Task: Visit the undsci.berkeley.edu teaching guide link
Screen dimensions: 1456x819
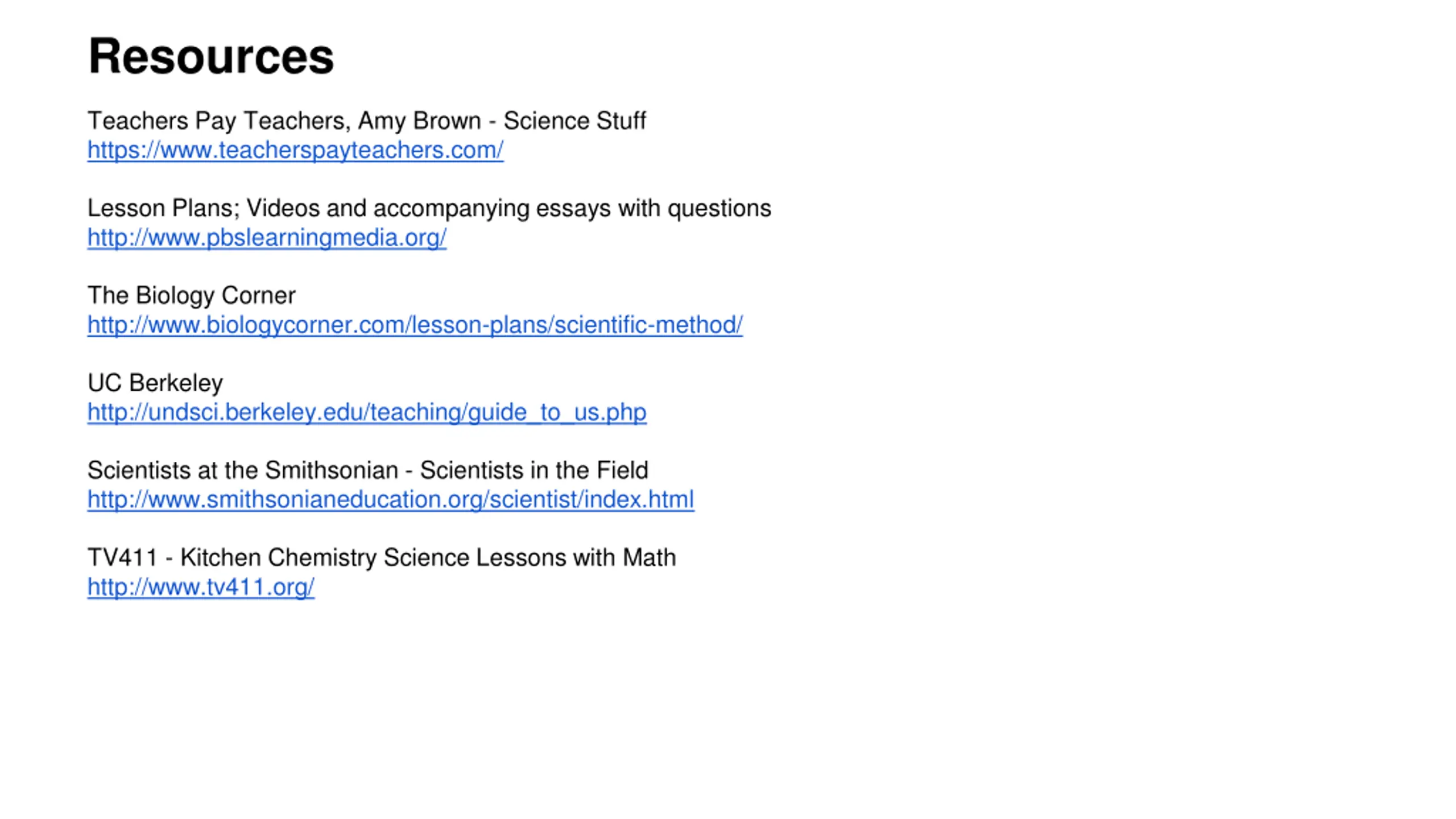Action: pyautogui.click(x=367, y=412)
